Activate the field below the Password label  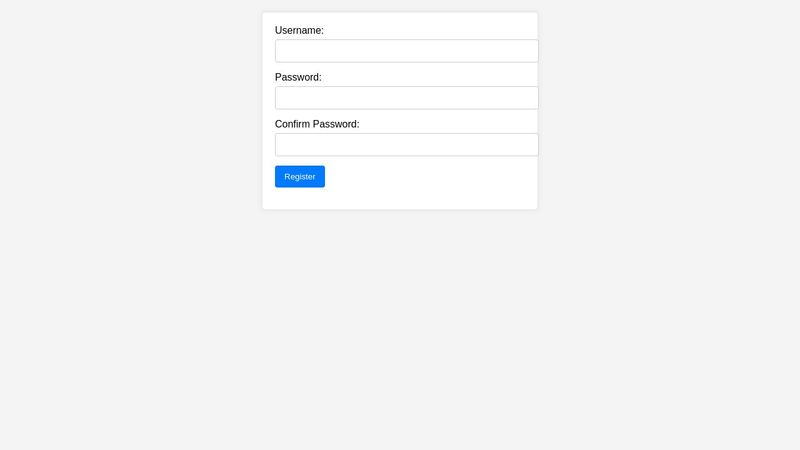click(406, 98)
